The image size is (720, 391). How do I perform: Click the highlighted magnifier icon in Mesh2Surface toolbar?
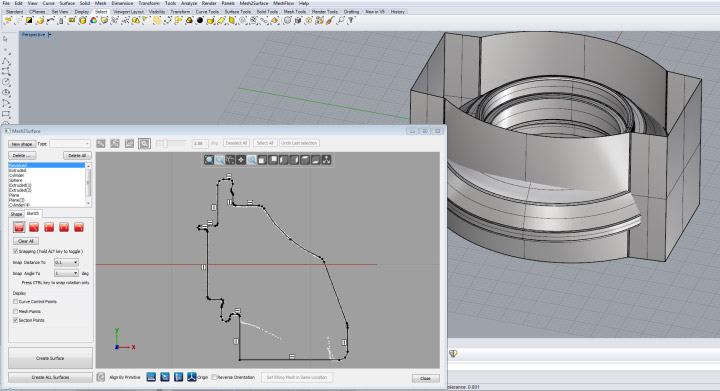coord(144,144)
